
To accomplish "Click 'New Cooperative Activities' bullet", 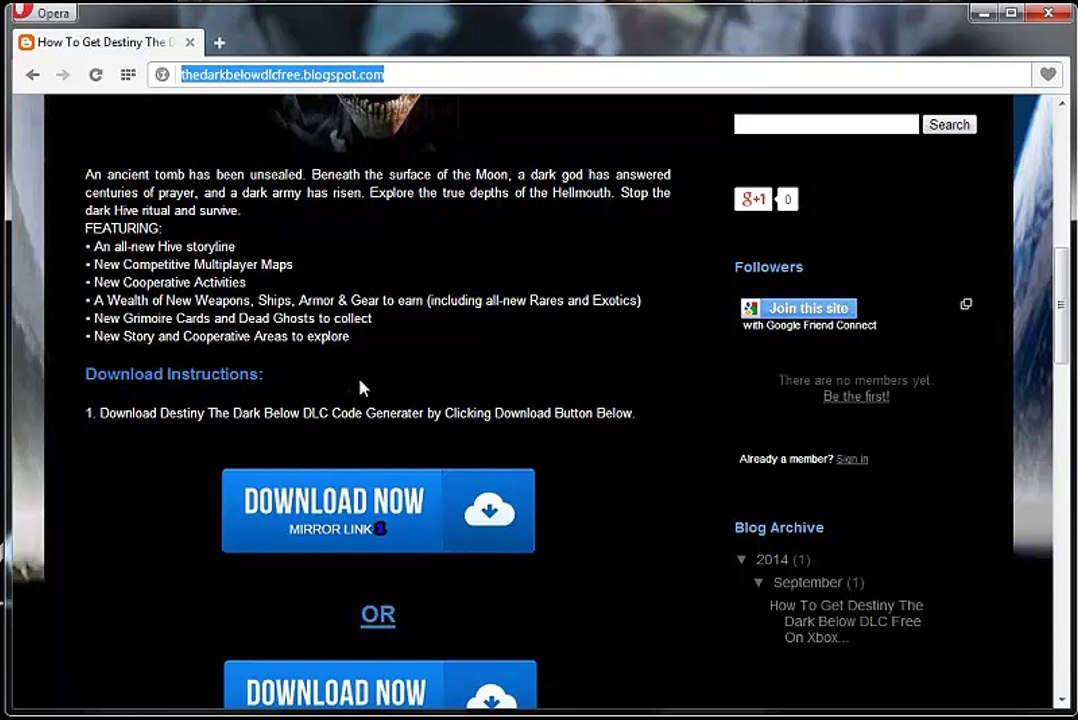I will pos(166,283).
